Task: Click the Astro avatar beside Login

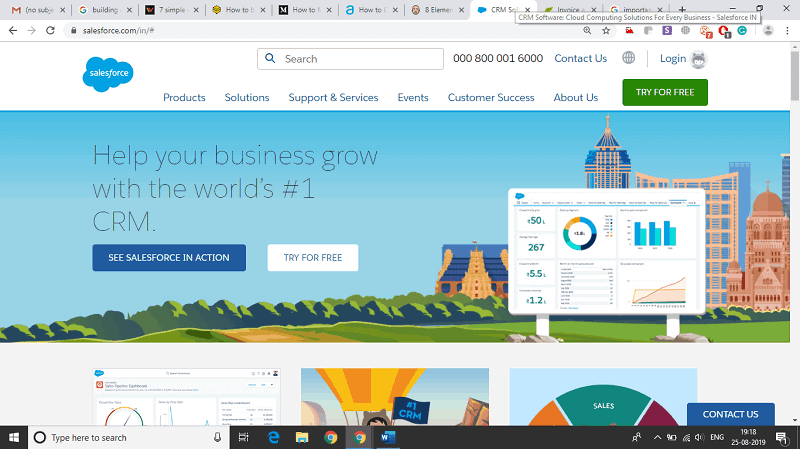Action: tap(698, 60)
